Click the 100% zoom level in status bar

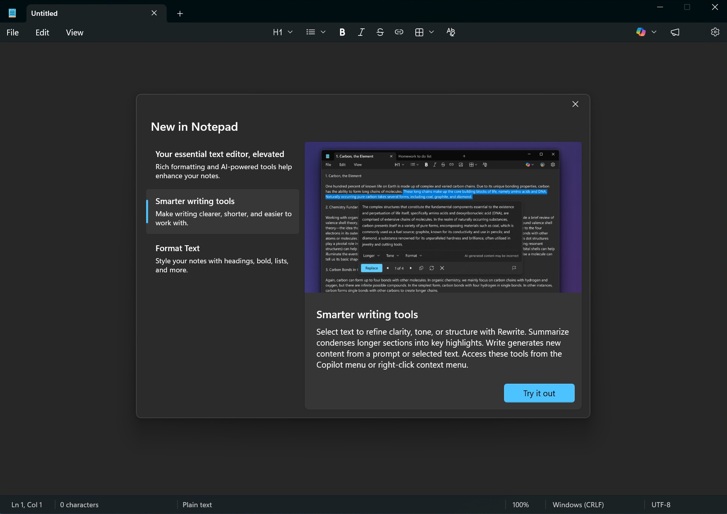[x=520, y=505]
